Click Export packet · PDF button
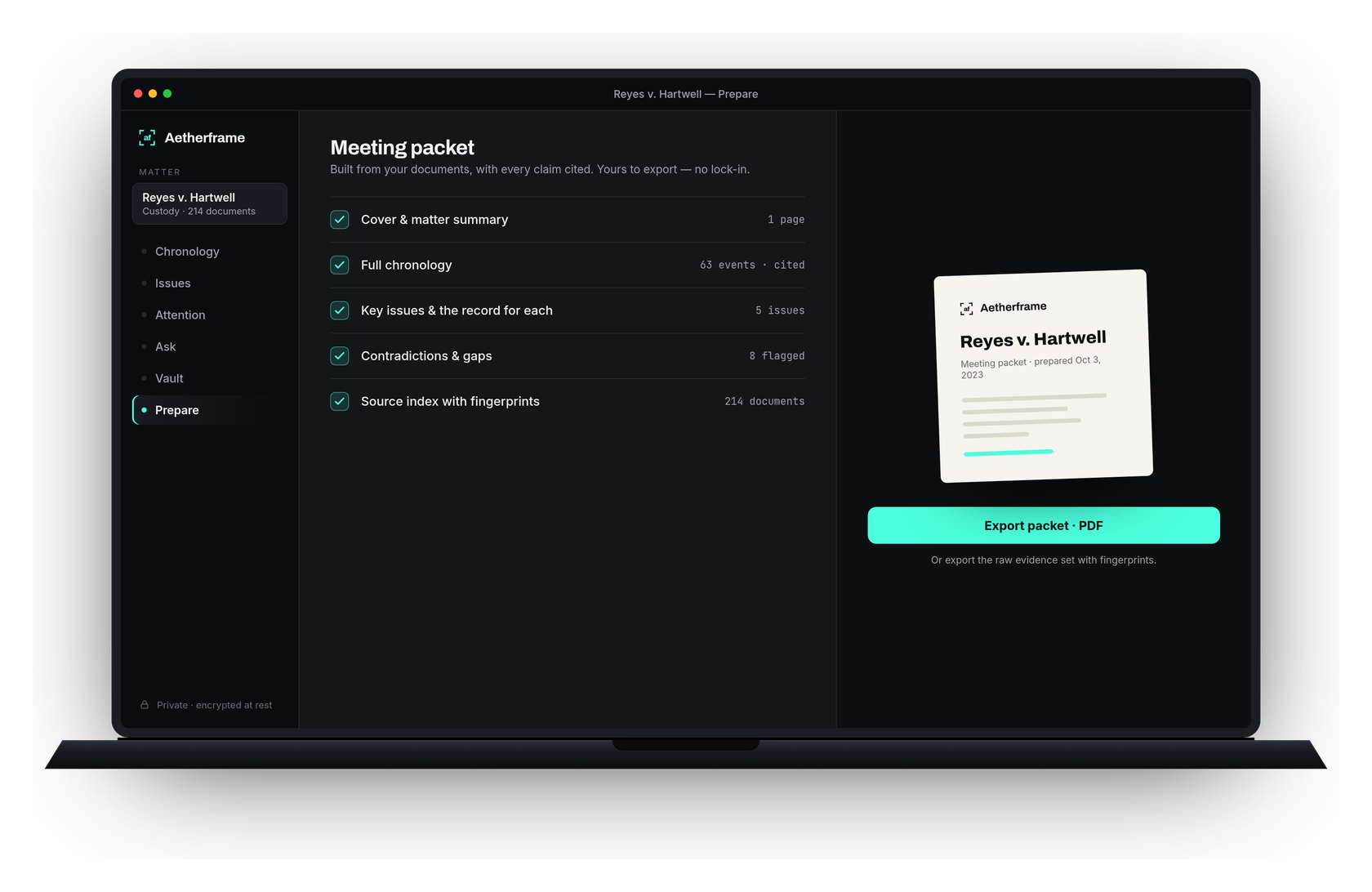Viewport: 1372px width, 892px height. pyautogui.click(x=1044, y=525)
